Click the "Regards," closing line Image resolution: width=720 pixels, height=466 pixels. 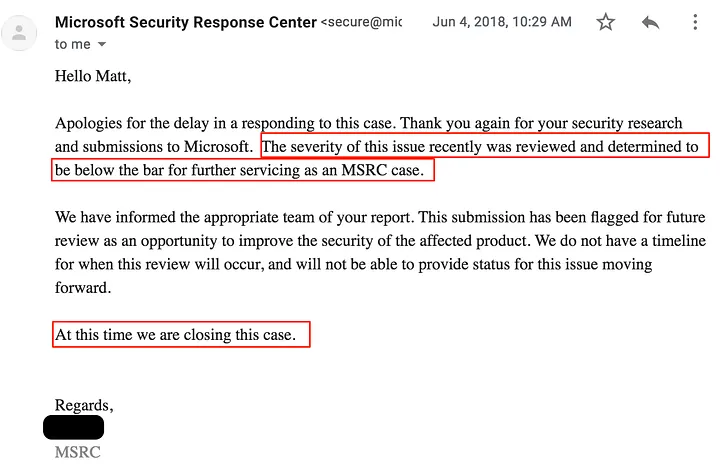click(84, 405)
